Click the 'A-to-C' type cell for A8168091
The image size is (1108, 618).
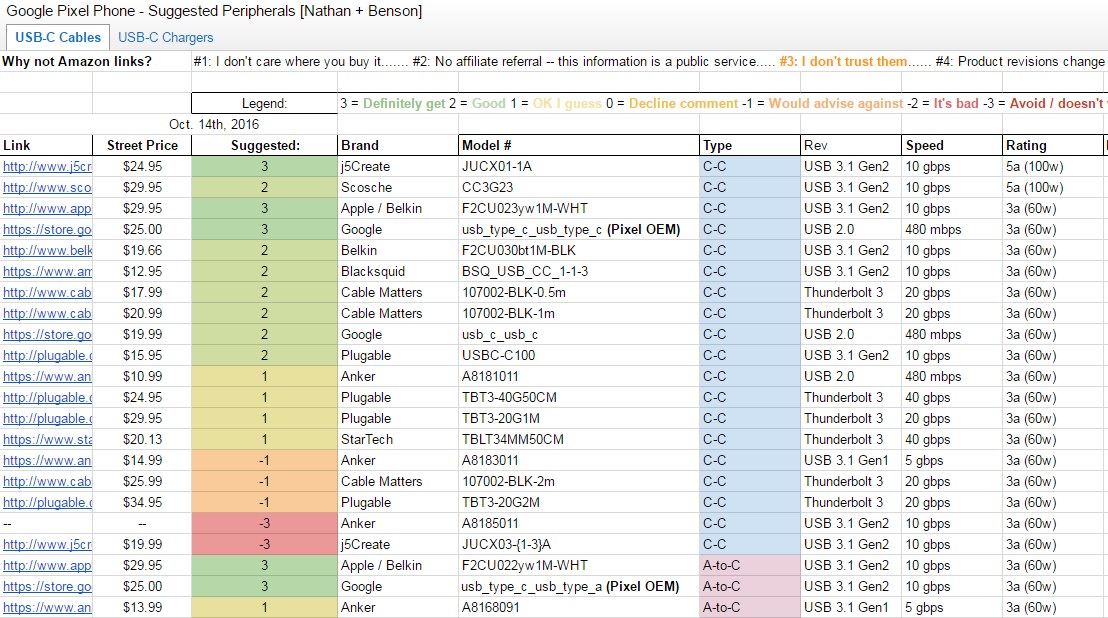click(x=750, y=607)
